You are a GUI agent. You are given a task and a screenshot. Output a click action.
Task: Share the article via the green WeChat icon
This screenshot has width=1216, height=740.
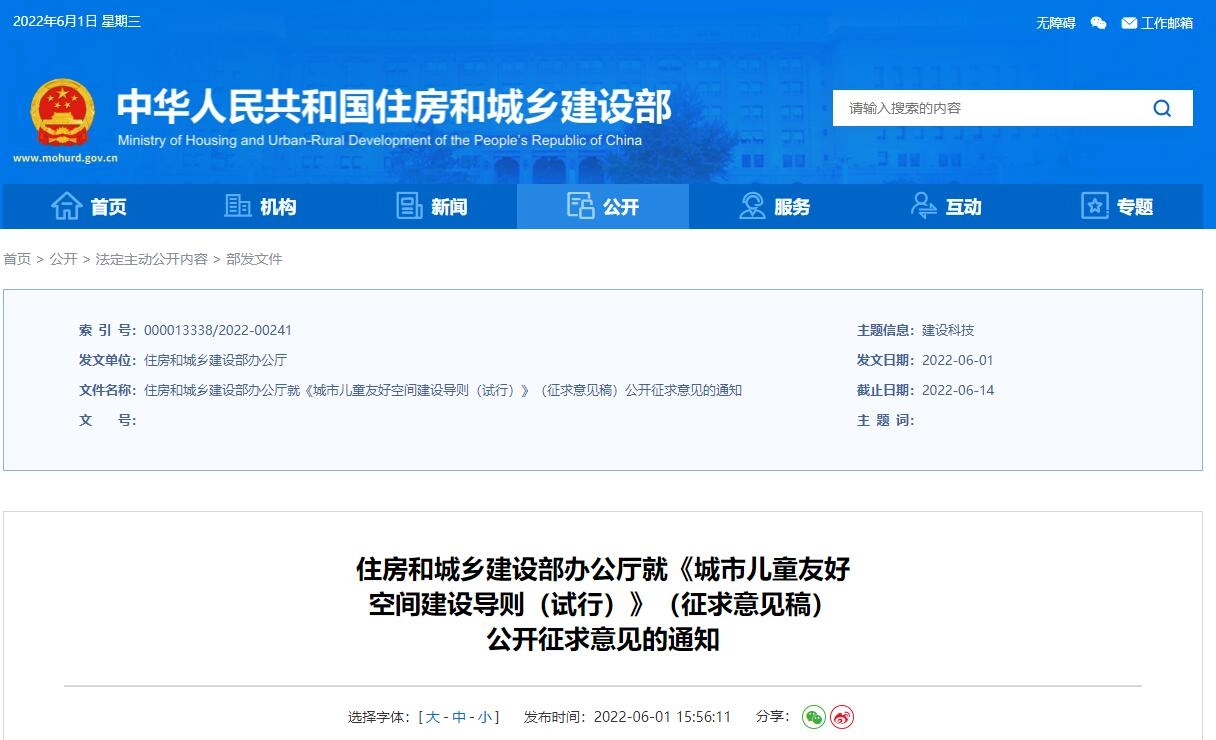812,717
